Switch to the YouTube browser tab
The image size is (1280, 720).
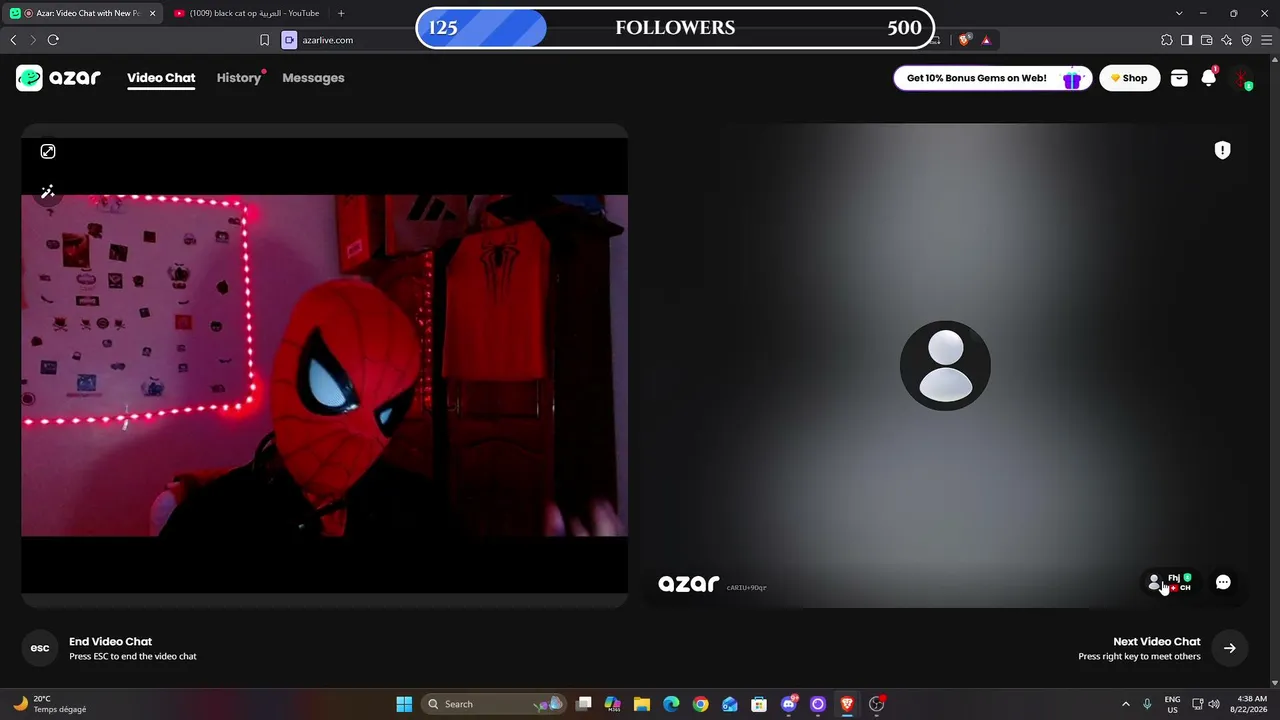(x=246, y=13)
